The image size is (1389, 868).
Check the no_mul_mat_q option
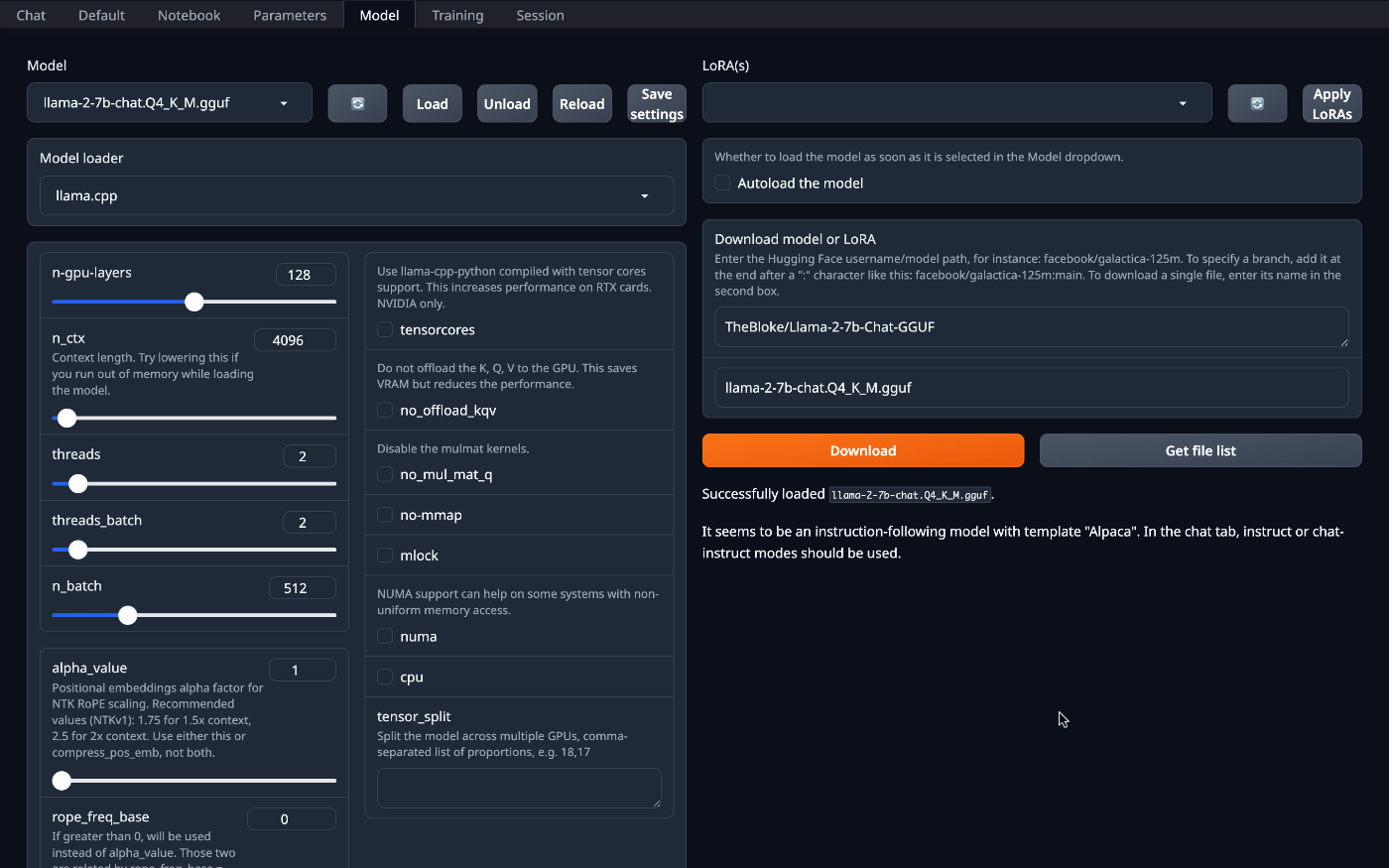[385, 474]
